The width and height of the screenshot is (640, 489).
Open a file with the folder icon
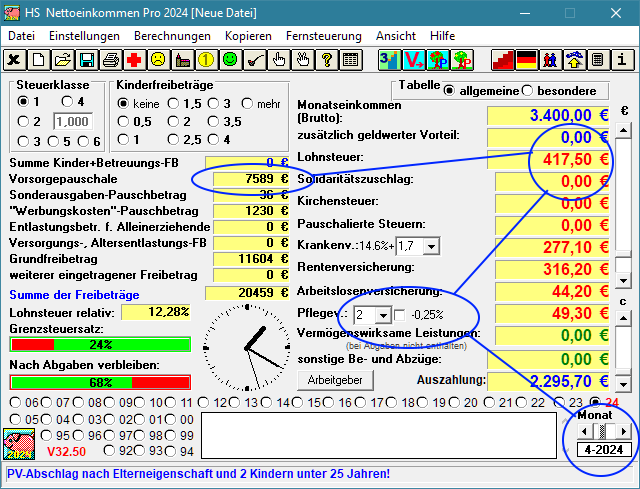click(62, 60)
